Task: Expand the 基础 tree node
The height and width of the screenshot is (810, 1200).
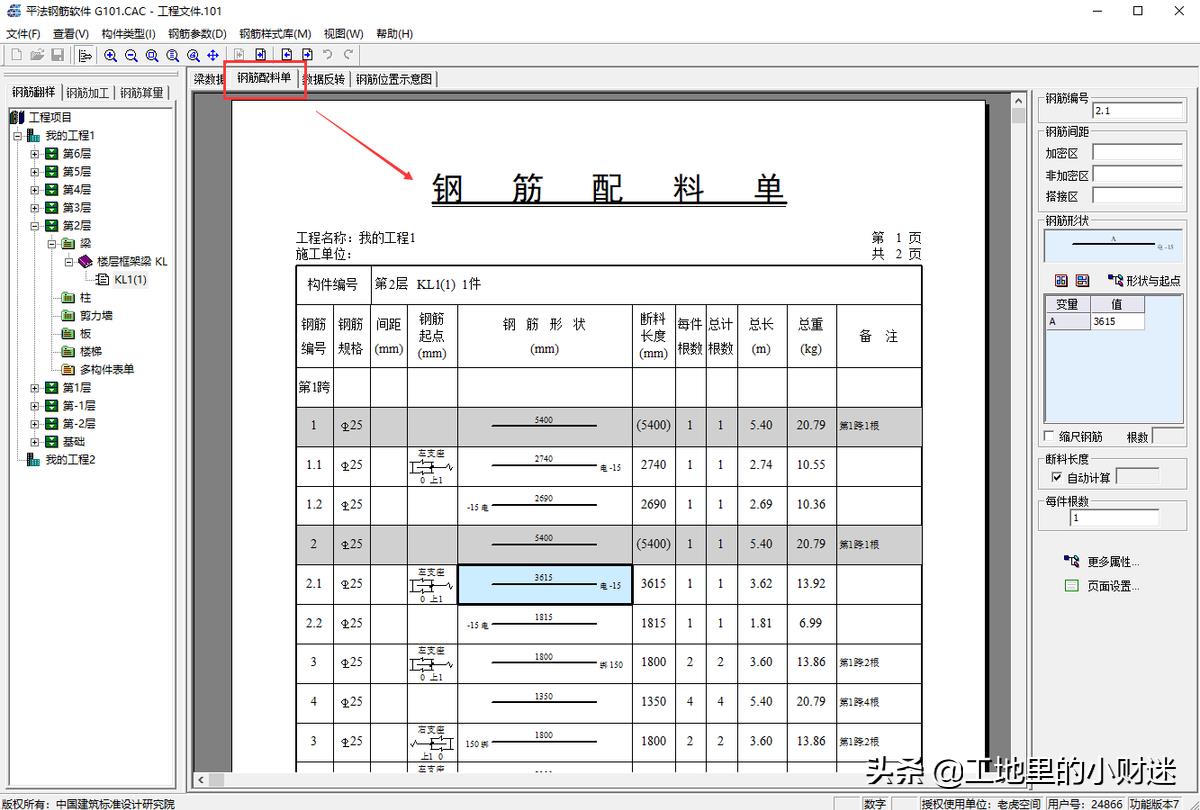Action: click(35, 442)
